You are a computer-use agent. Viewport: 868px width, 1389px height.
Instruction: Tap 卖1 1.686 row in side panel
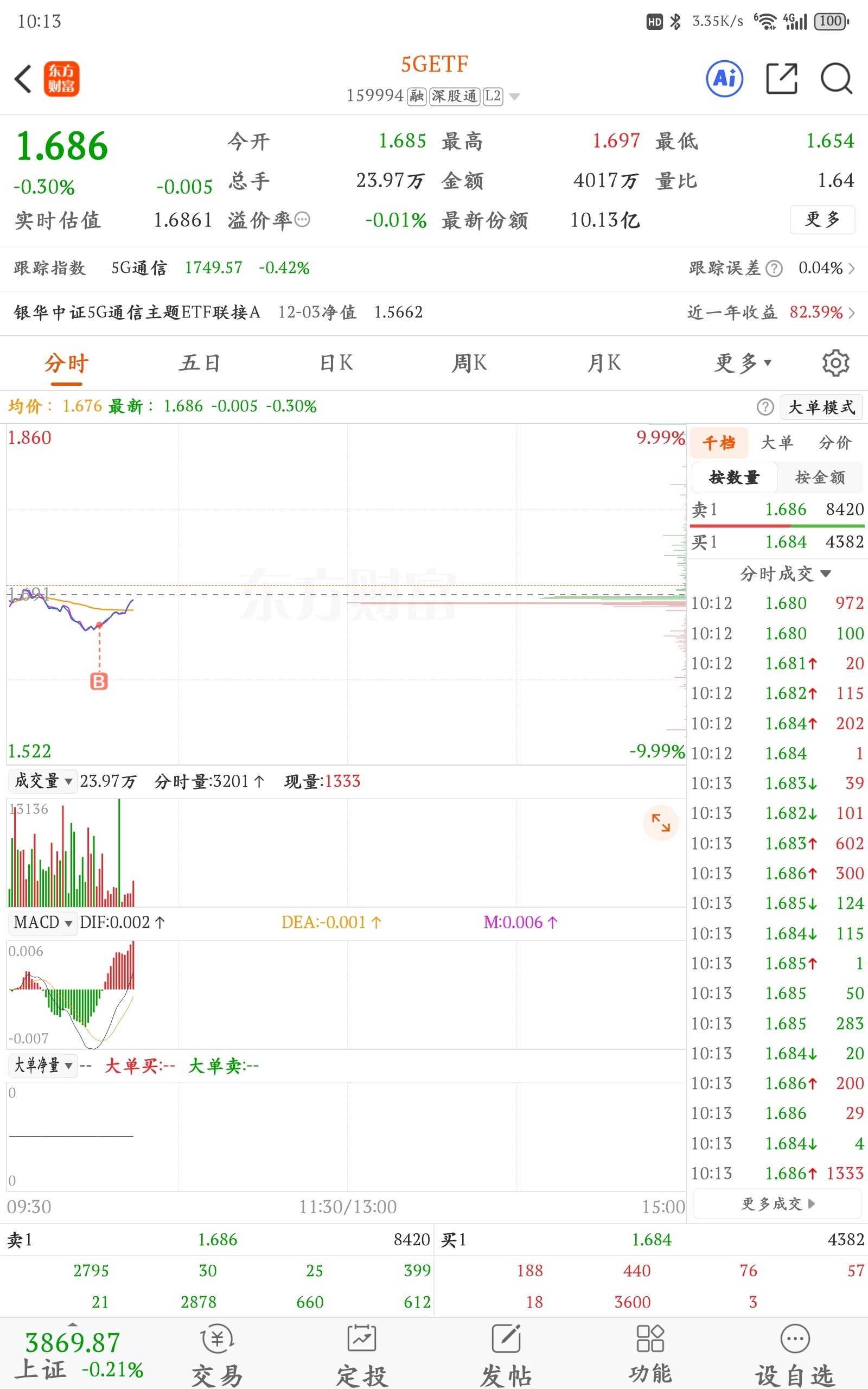point(777,509)
